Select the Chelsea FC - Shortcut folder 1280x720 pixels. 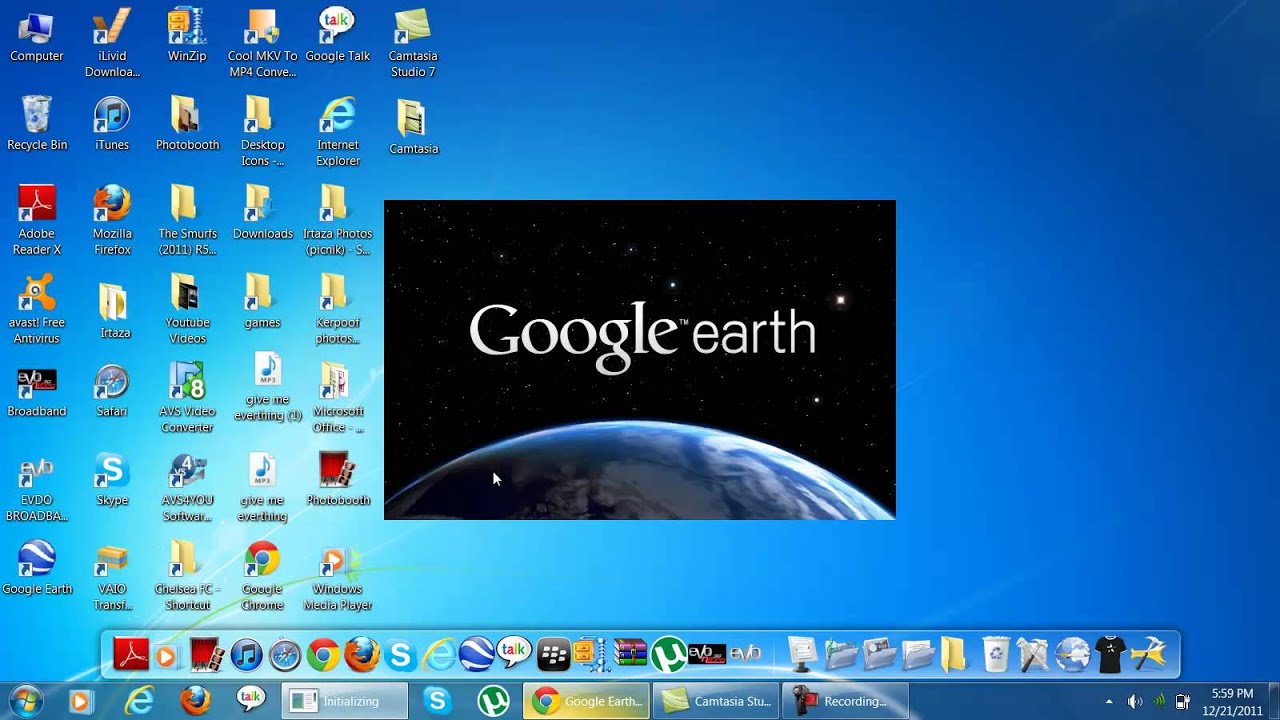point(187,577)
